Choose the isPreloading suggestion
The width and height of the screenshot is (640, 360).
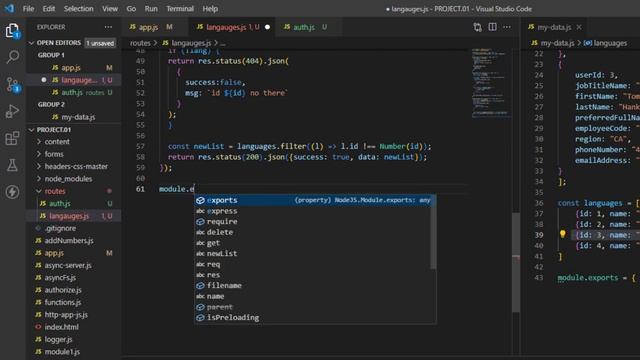point(313,317)
